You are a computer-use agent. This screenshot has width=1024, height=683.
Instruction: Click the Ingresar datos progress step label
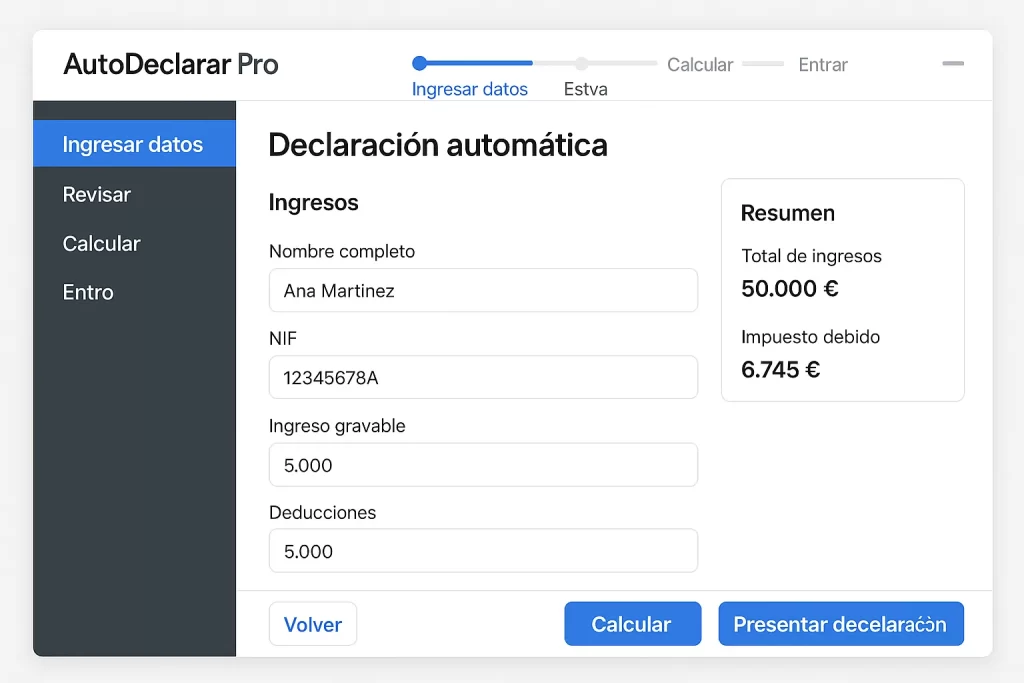470,89
